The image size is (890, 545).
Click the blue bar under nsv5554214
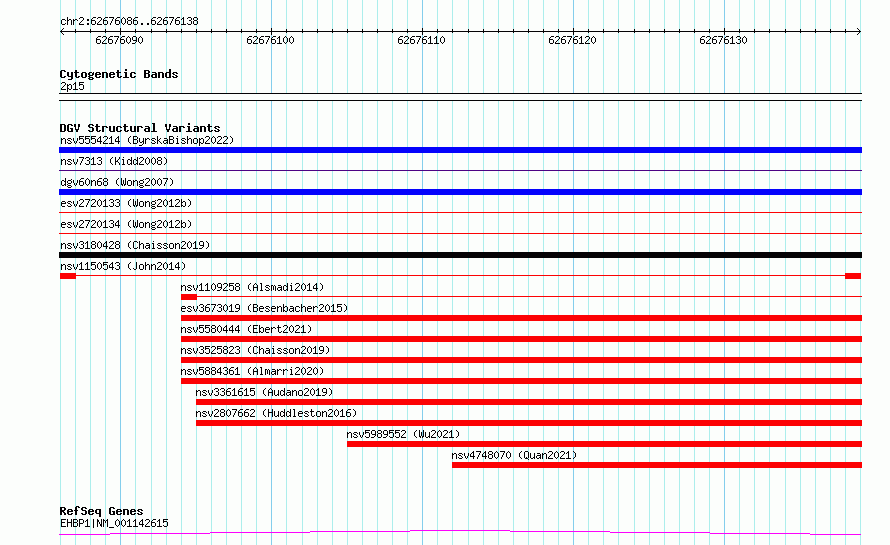pos(460,150)
